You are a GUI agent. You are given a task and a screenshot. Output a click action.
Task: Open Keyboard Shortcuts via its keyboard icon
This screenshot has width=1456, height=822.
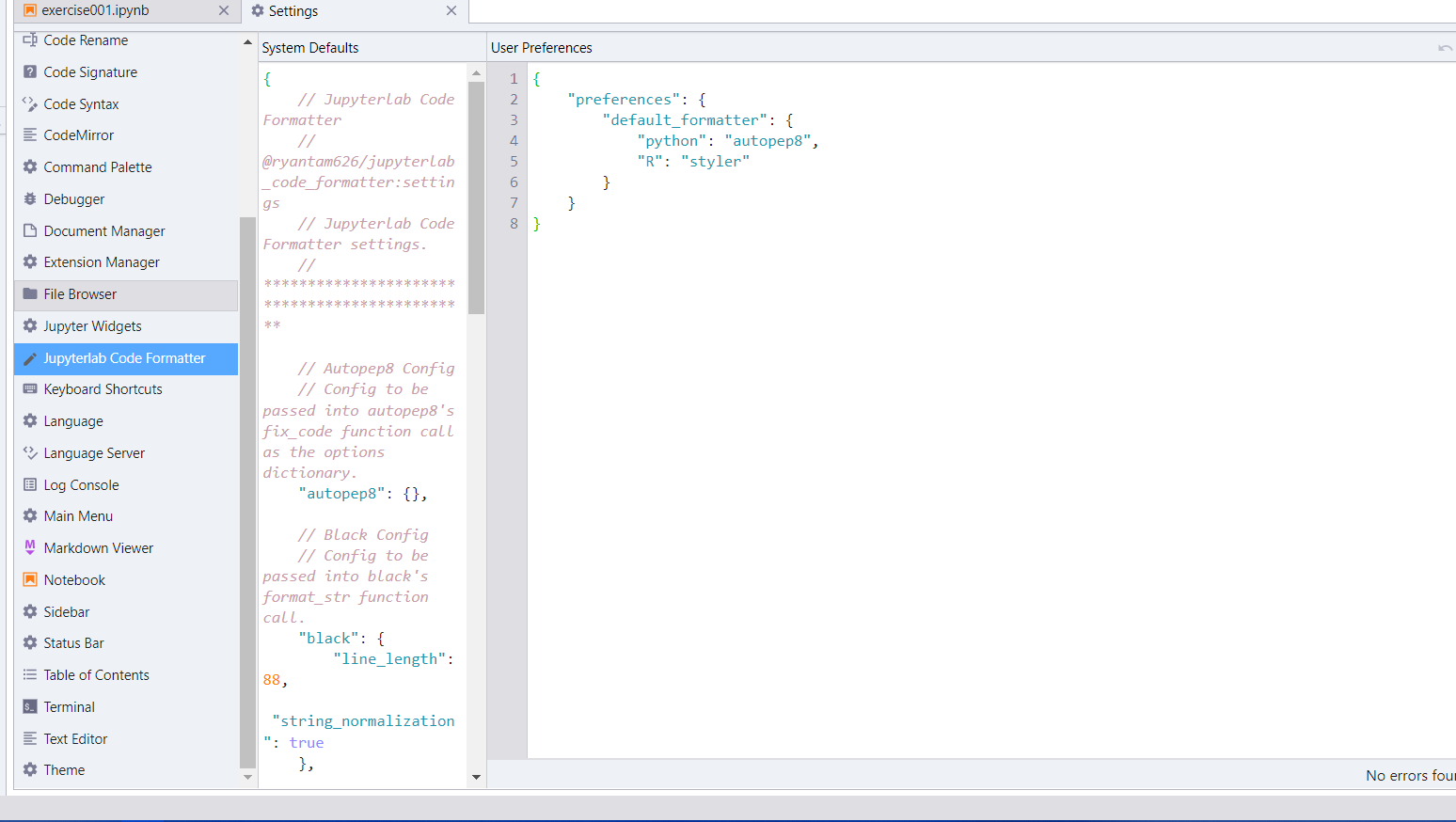[29, 388]
